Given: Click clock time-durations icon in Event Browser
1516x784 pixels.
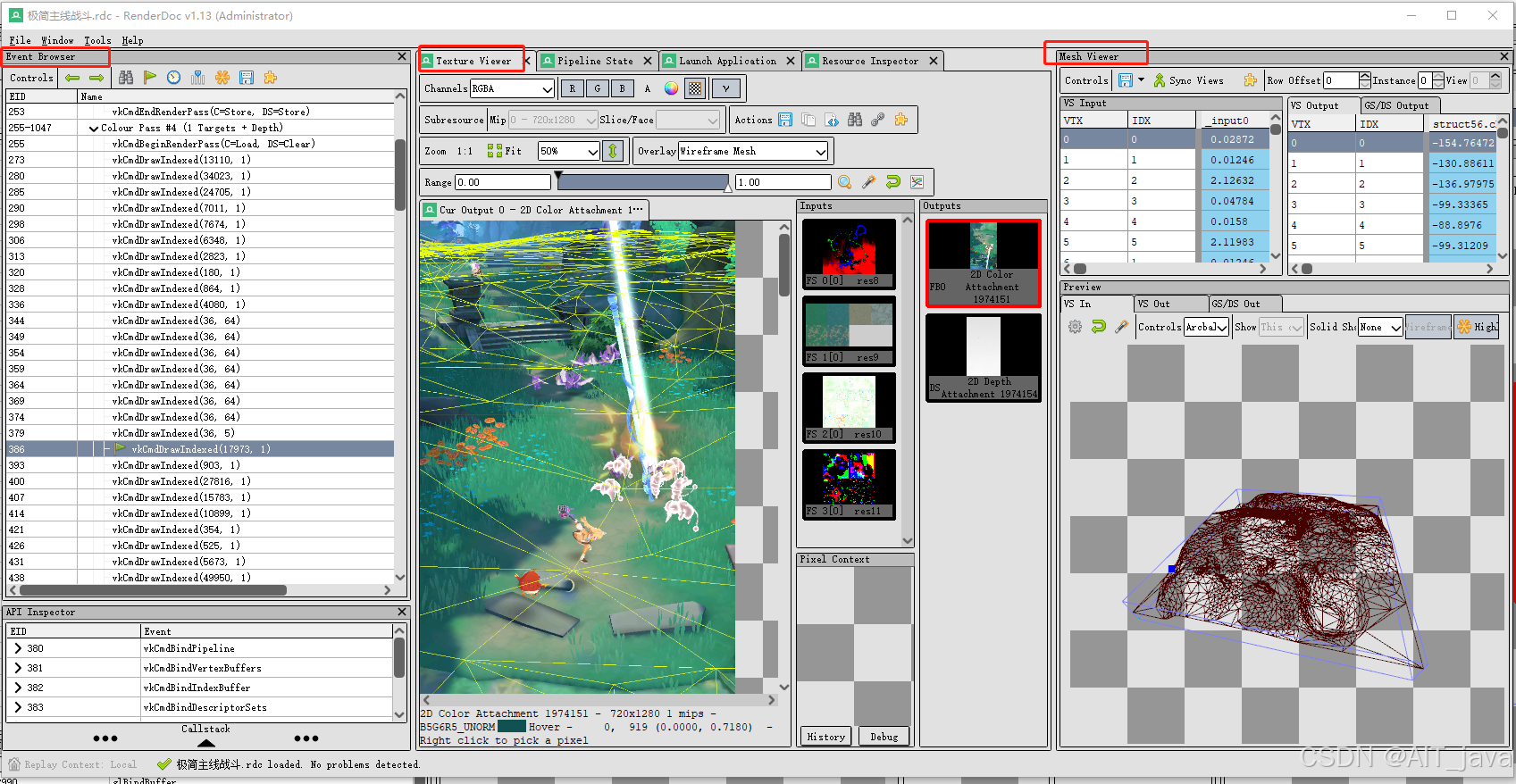Looking at the screenshot, I should [174, 78].
